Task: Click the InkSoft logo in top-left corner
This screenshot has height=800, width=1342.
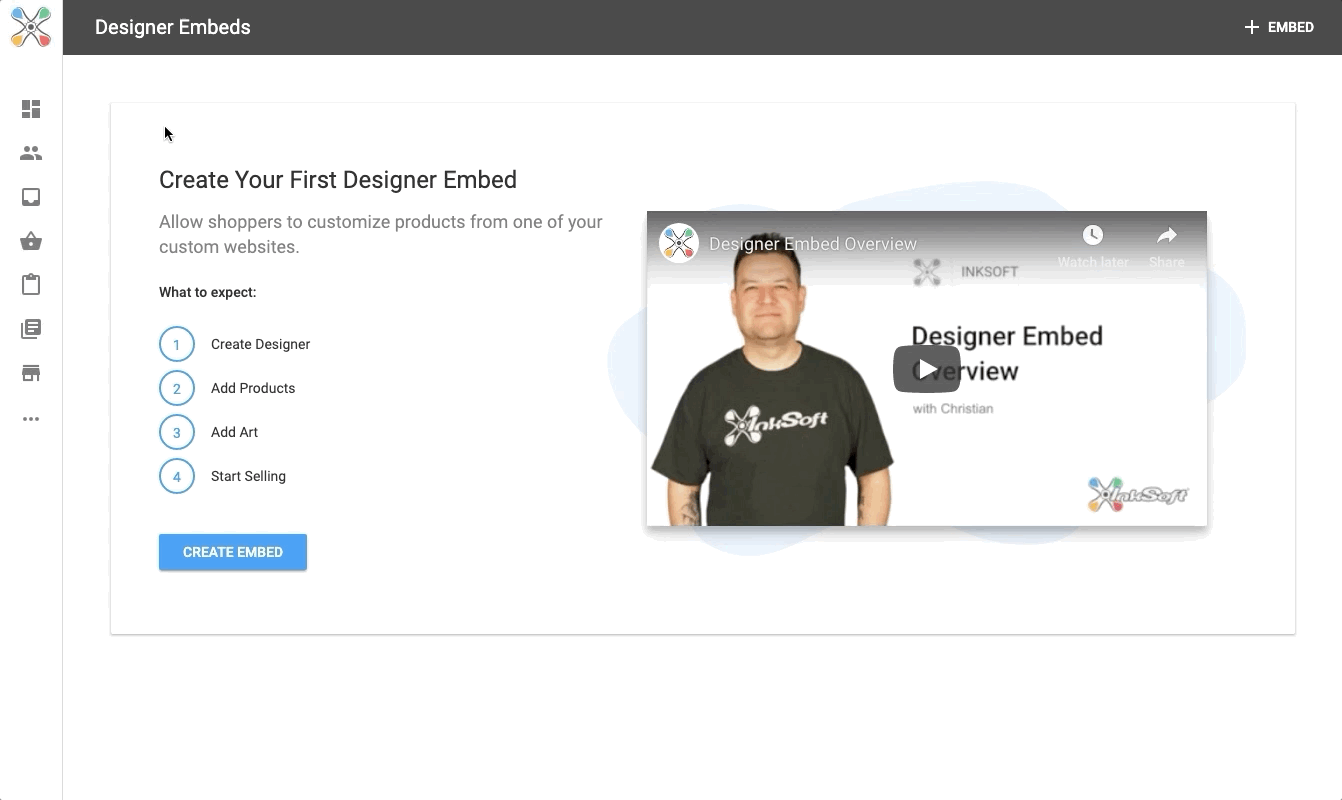Action: (x=31, y=27)
